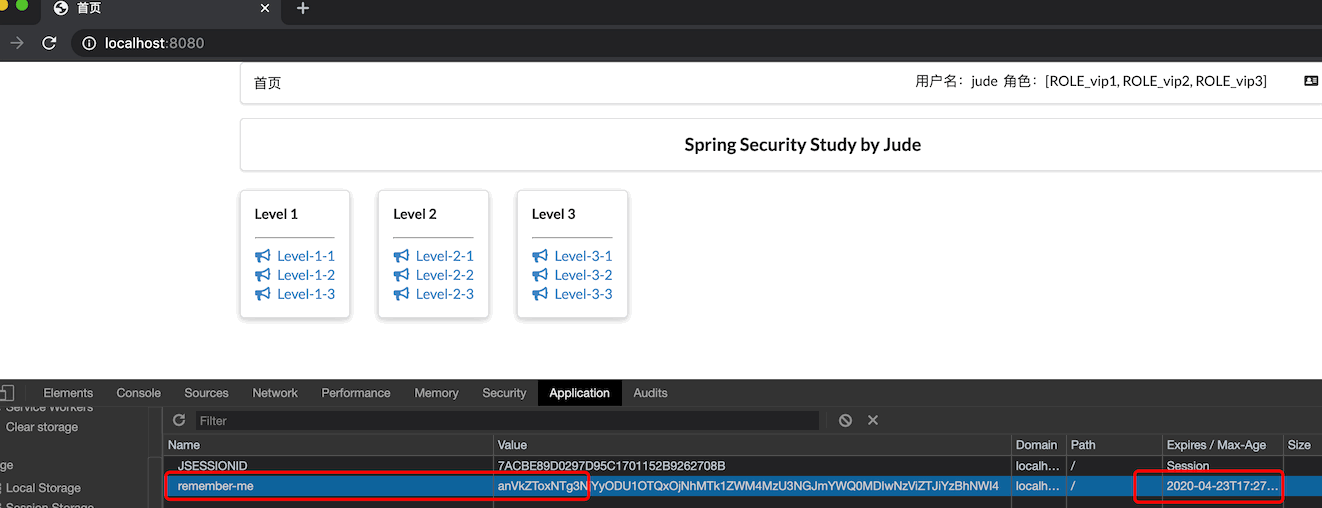Click the 首页 home link
The width and height of the screenshot is (1322, 508).
(268, 83)
